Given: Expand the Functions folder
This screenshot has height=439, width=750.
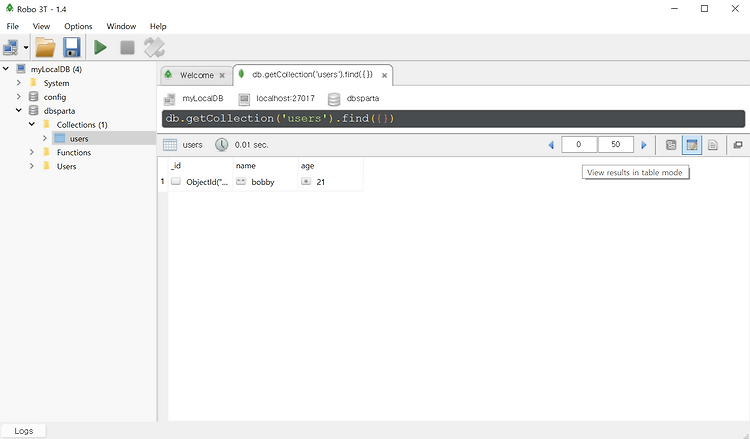Looking at the screenshot, I should click(x=32, y=152).
